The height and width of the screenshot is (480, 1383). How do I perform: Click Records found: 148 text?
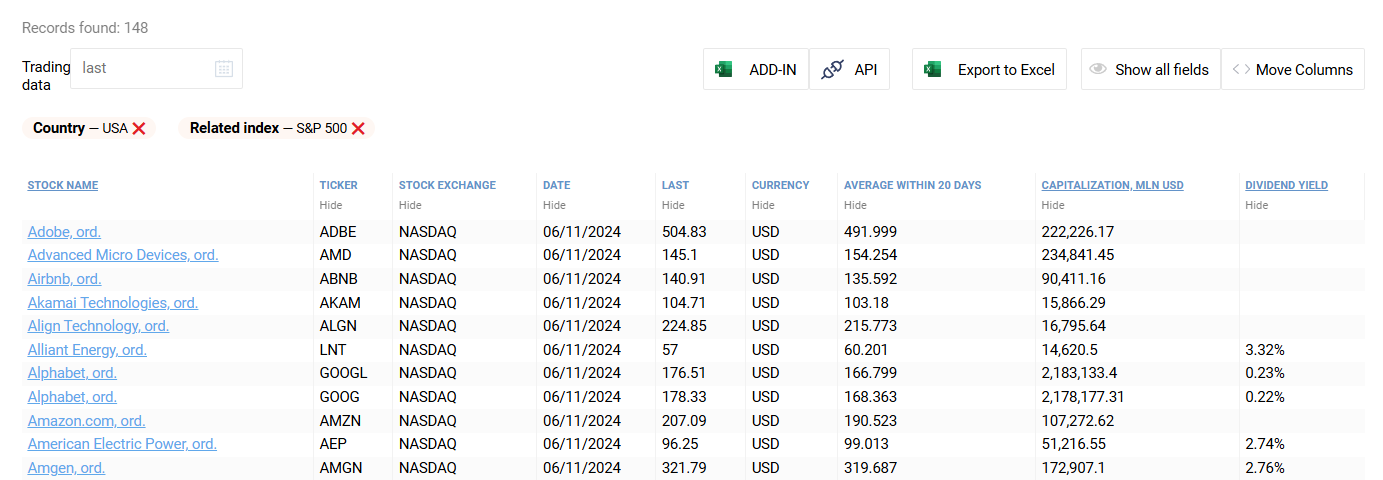tap(85, 28)
